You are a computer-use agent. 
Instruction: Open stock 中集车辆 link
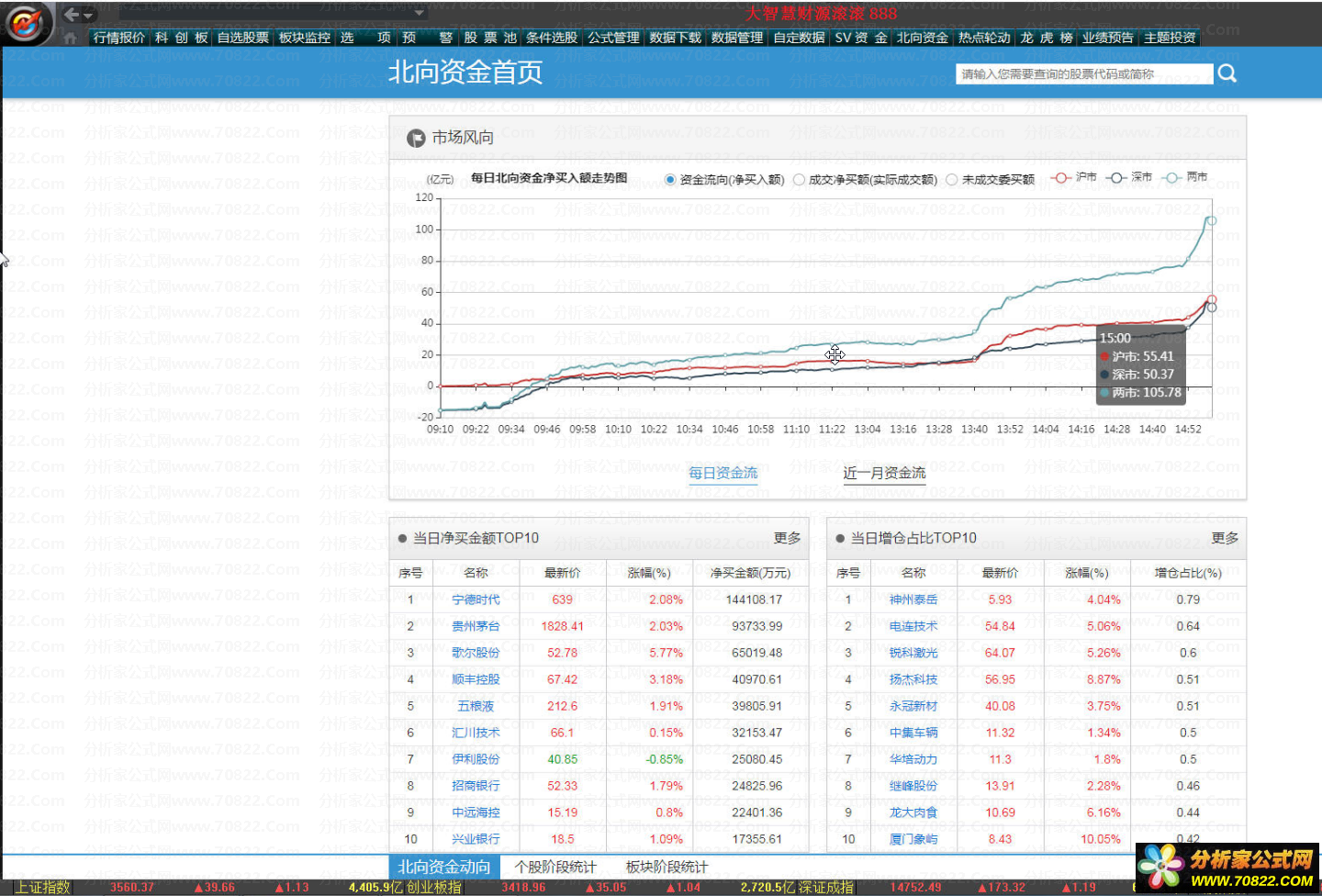pos(913,733)
